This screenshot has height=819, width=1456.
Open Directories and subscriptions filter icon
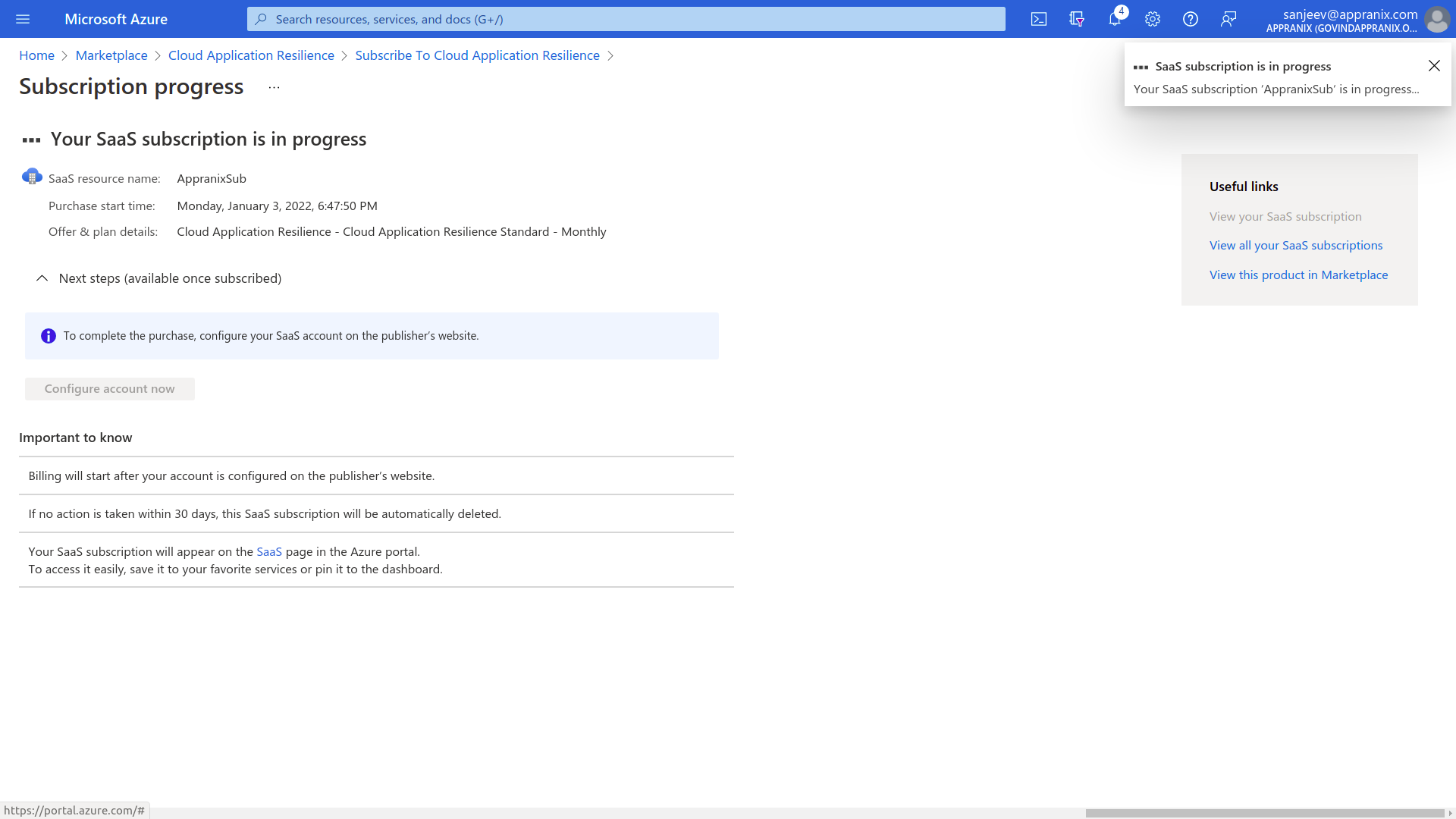coord(1077,19)
